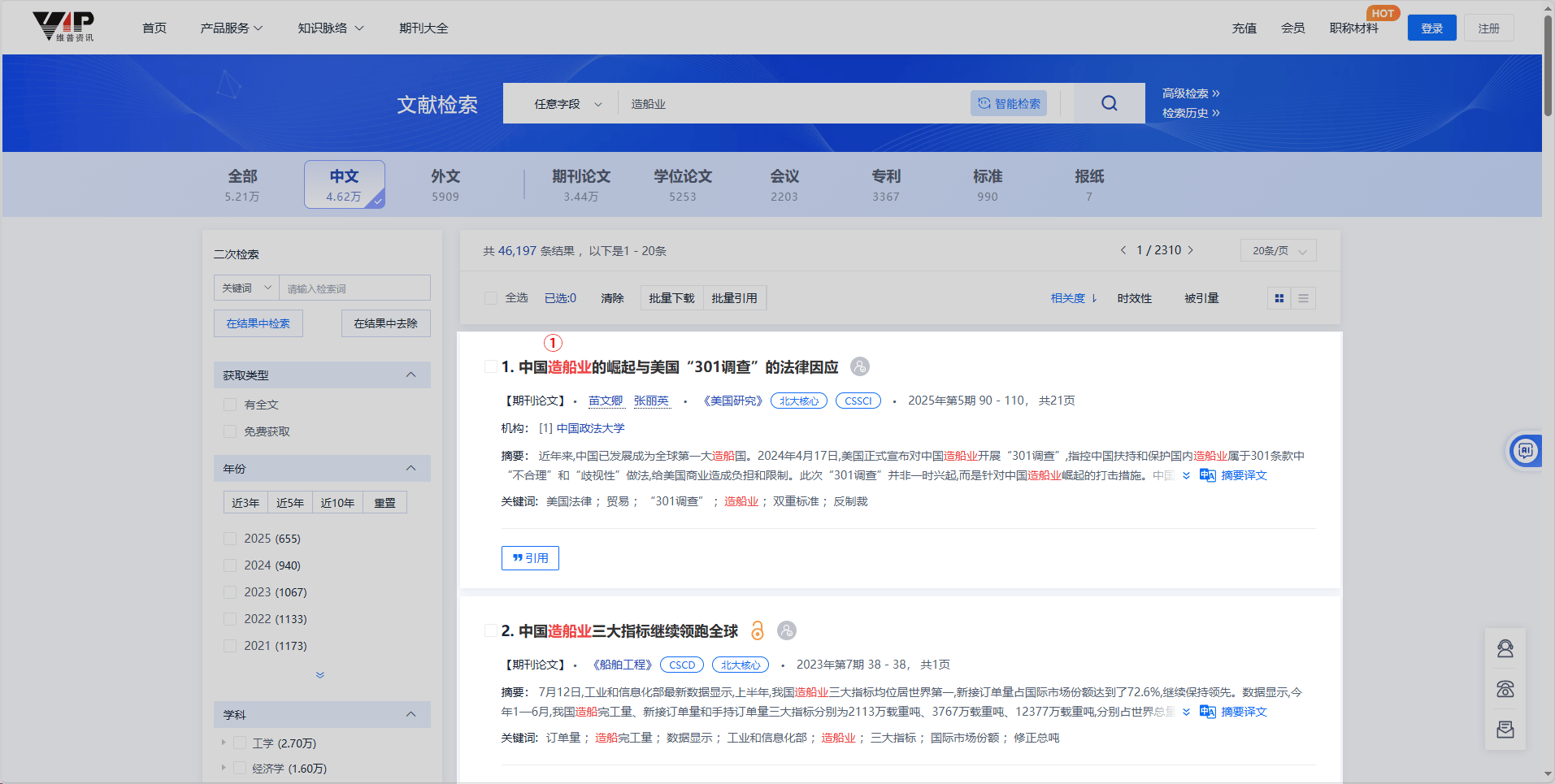Check the 有全文 filter
The height and width of the screenshot is (784, 1555).
(x=230, y=405)
